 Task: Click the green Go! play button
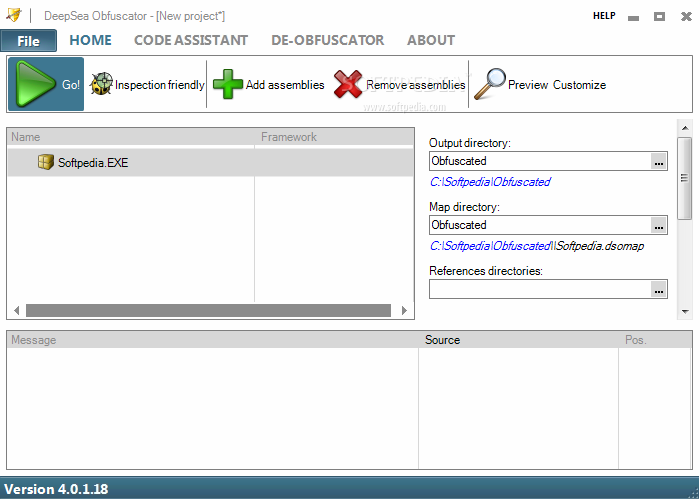[46, 84]
